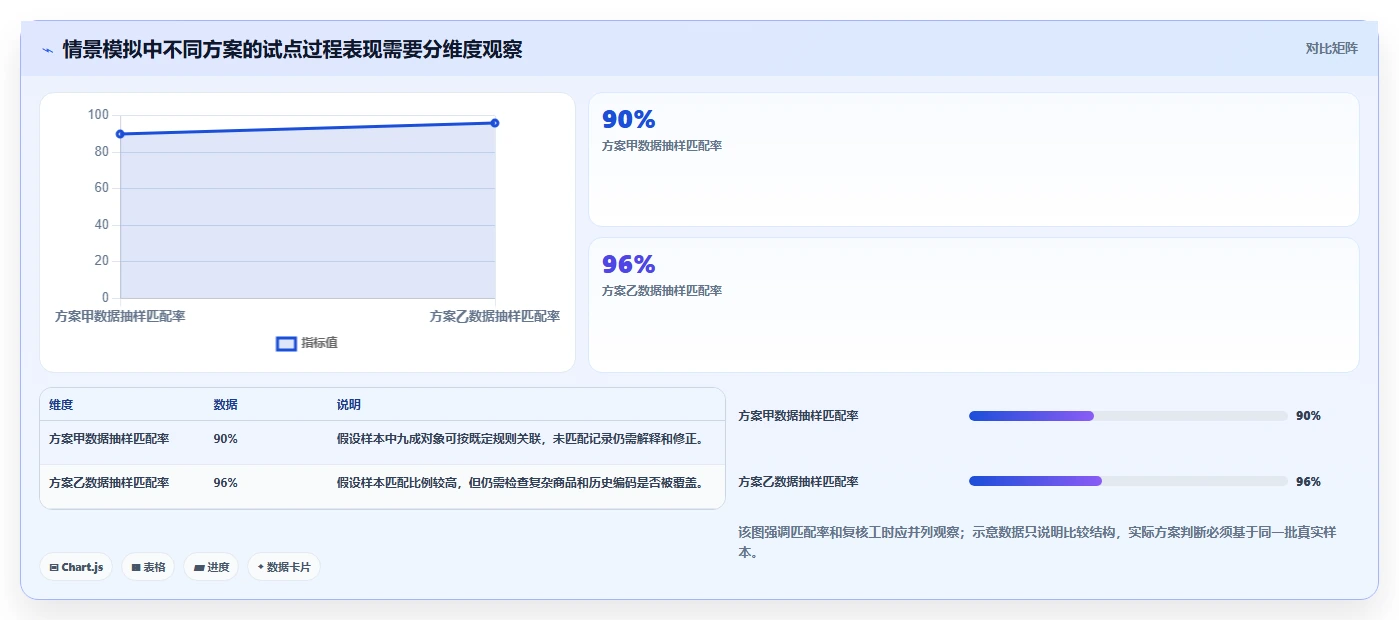Click the icon inside the Chart.js tag
The image size is (1399, 620).
[54, 568]
